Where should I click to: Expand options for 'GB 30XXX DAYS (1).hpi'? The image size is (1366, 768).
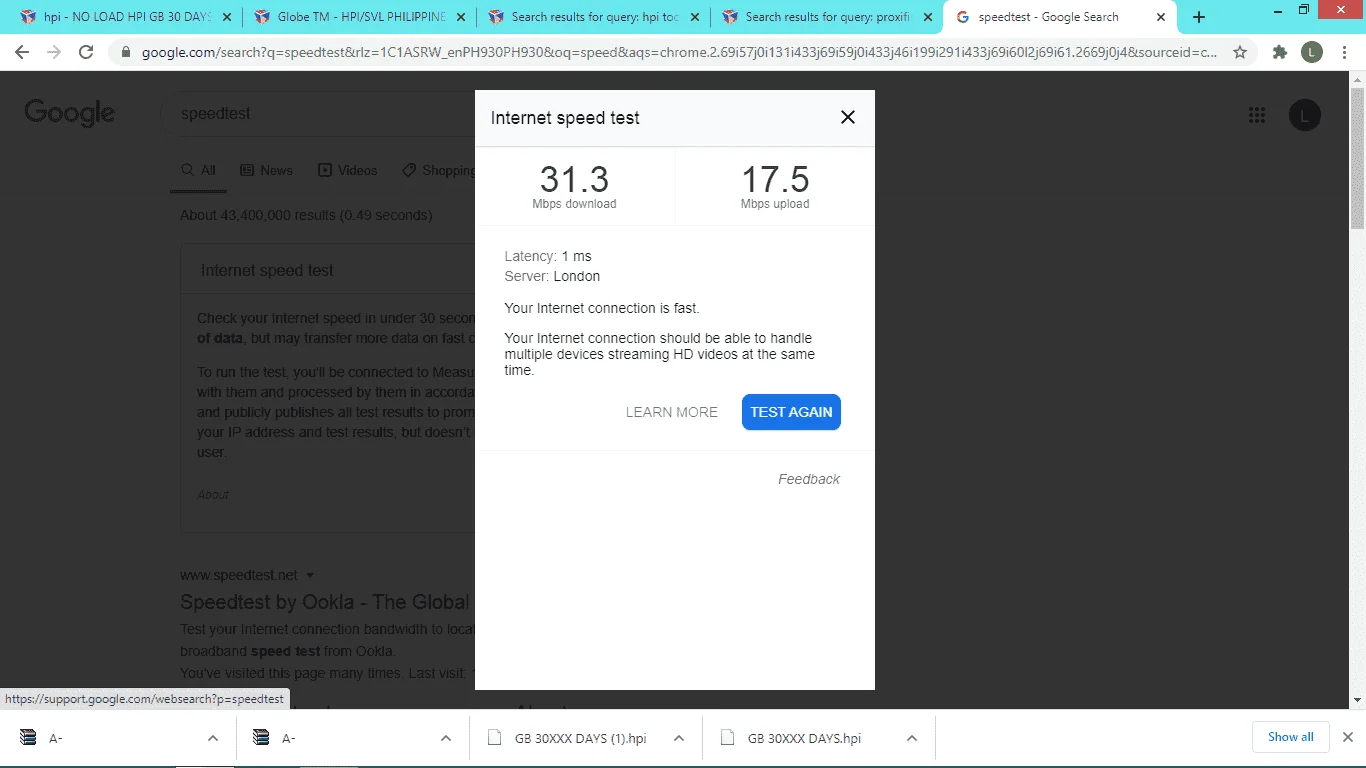[x=679, y=738]
